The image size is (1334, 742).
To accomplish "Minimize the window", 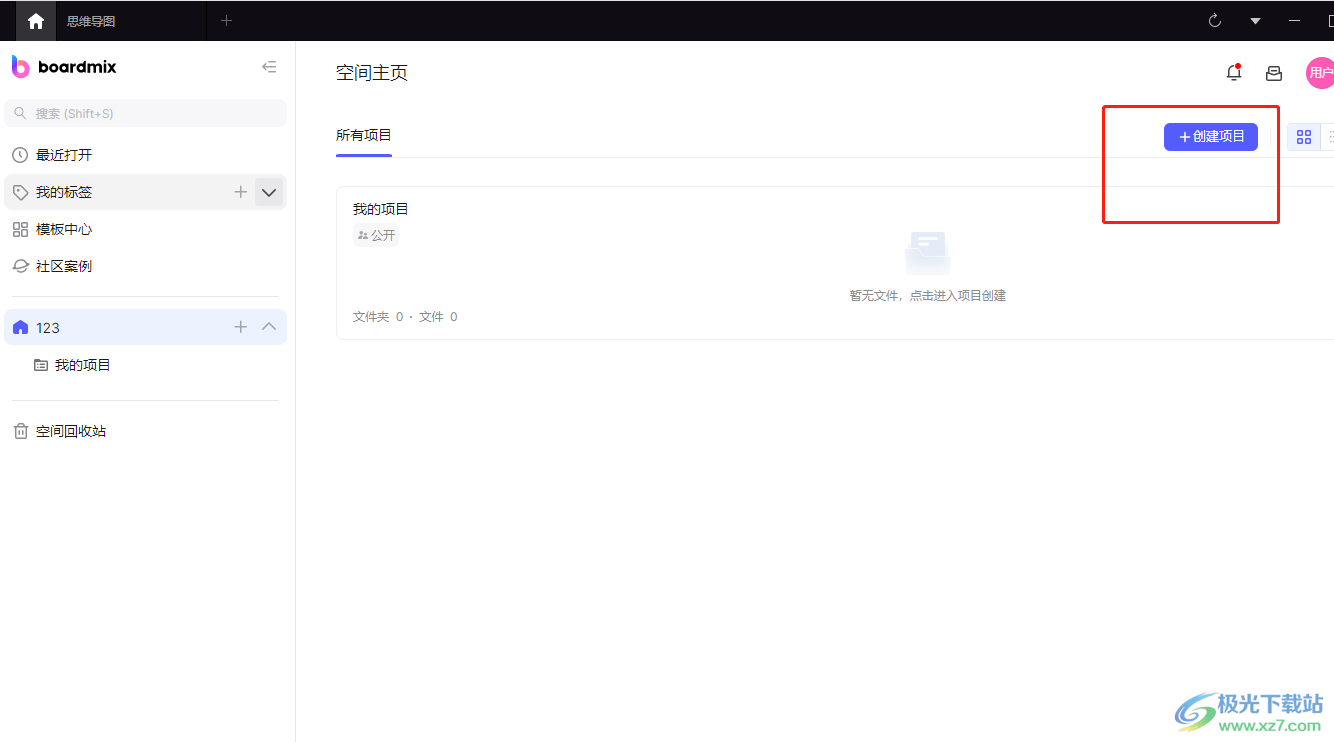I will (x=1295, y=21).
